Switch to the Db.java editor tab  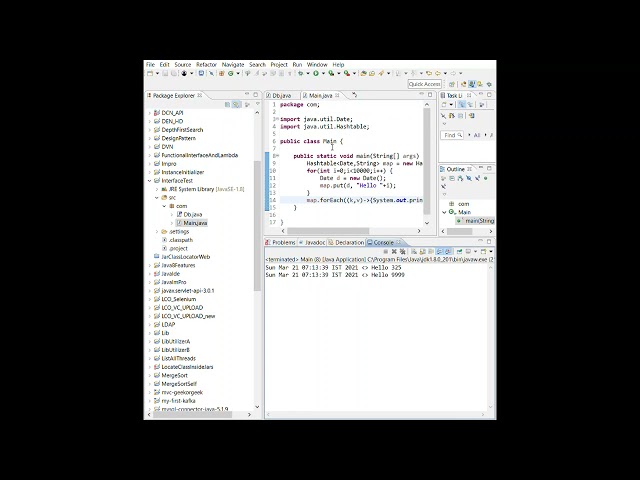tap(279, 96)
